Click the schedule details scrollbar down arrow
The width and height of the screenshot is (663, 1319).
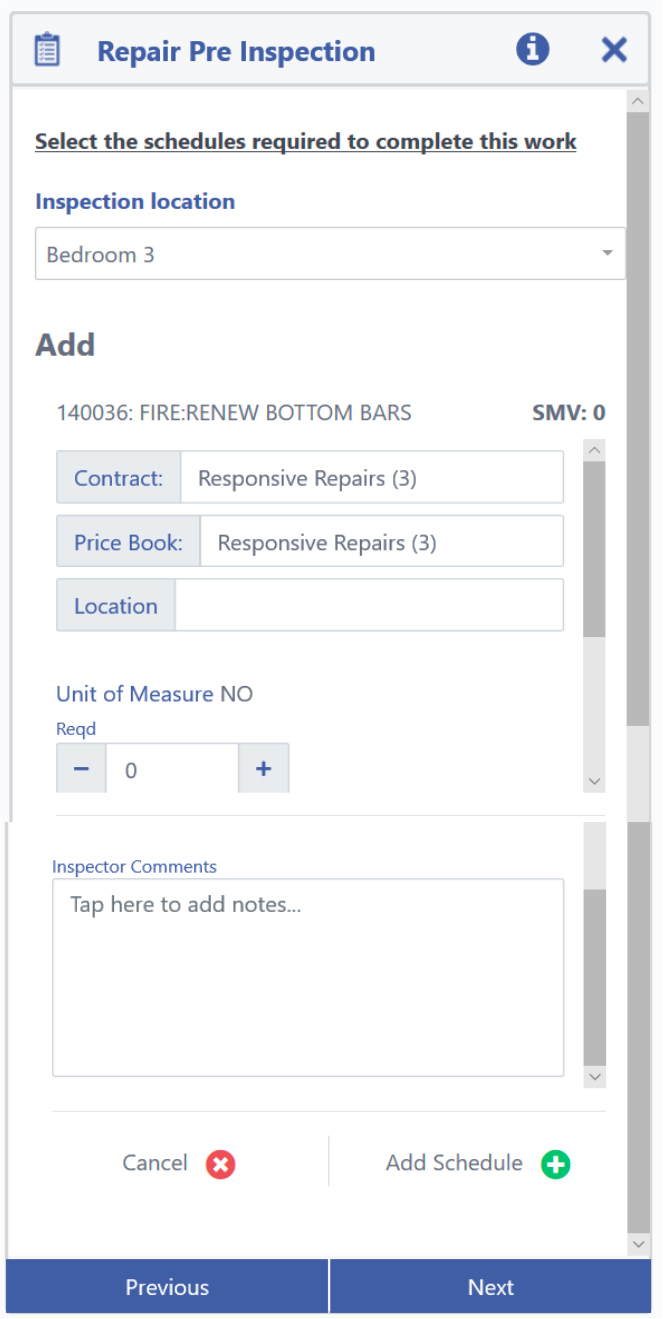(594, 782)
